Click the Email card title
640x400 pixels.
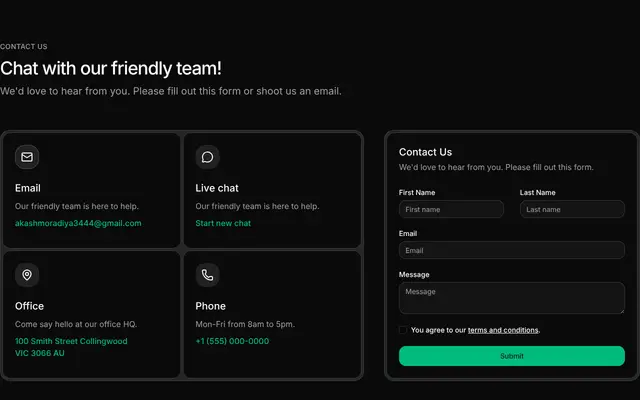coord(28,188)
